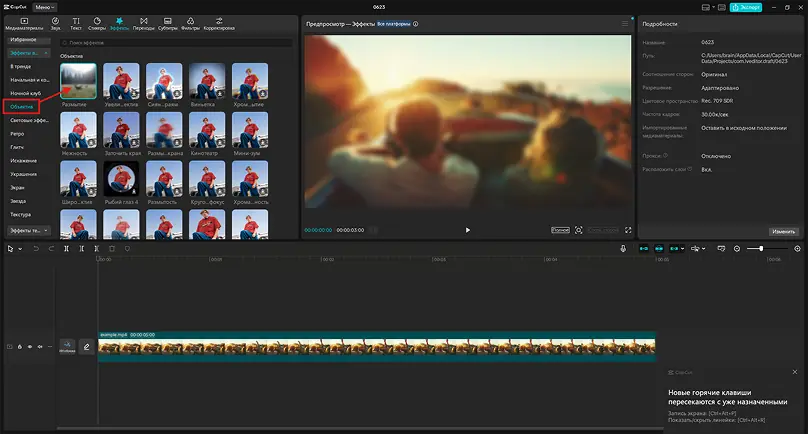808x434 pixels.
Task: Select Объектив lens category
Action: 22,107
